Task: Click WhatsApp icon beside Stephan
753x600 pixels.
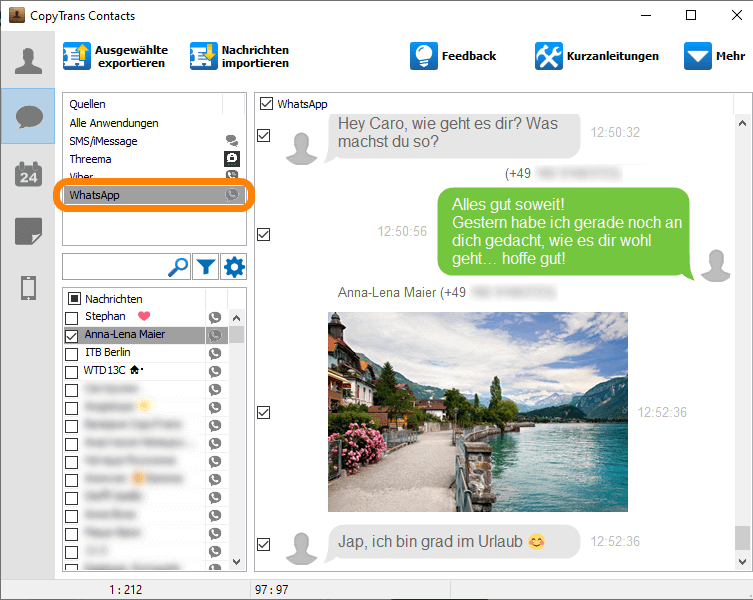Action: click(x=215, y=318)
